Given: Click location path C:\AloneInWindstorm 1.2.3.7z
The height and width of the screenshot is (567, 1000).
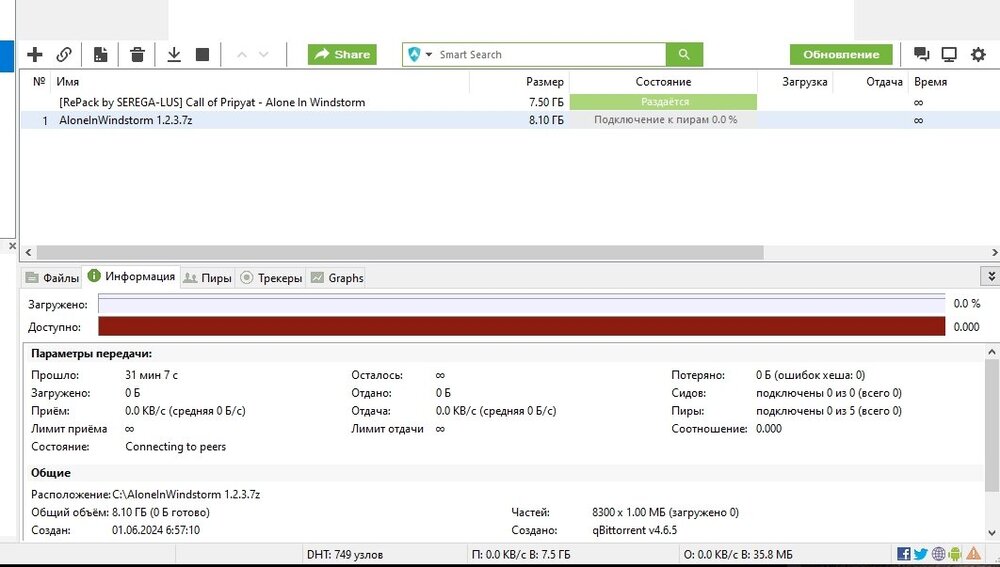Looking at the screenshot, I should point(186,494).
